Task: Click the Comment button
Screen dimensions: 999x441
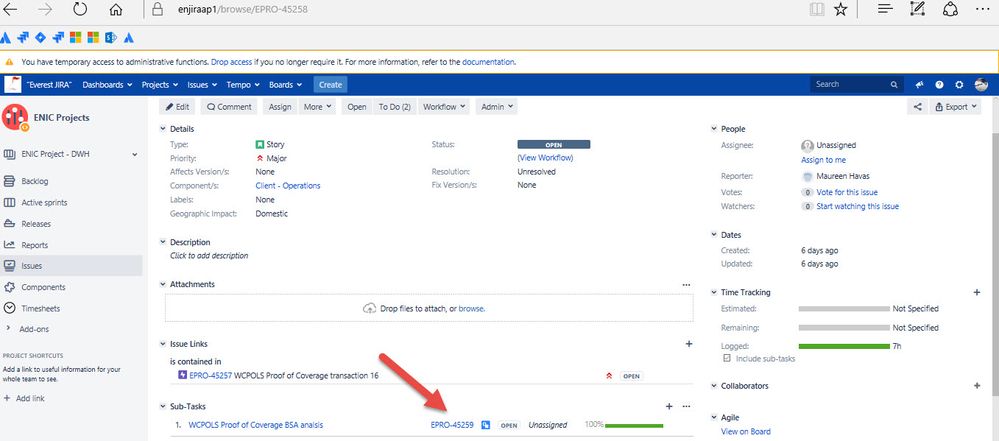Action: [229, 107]
